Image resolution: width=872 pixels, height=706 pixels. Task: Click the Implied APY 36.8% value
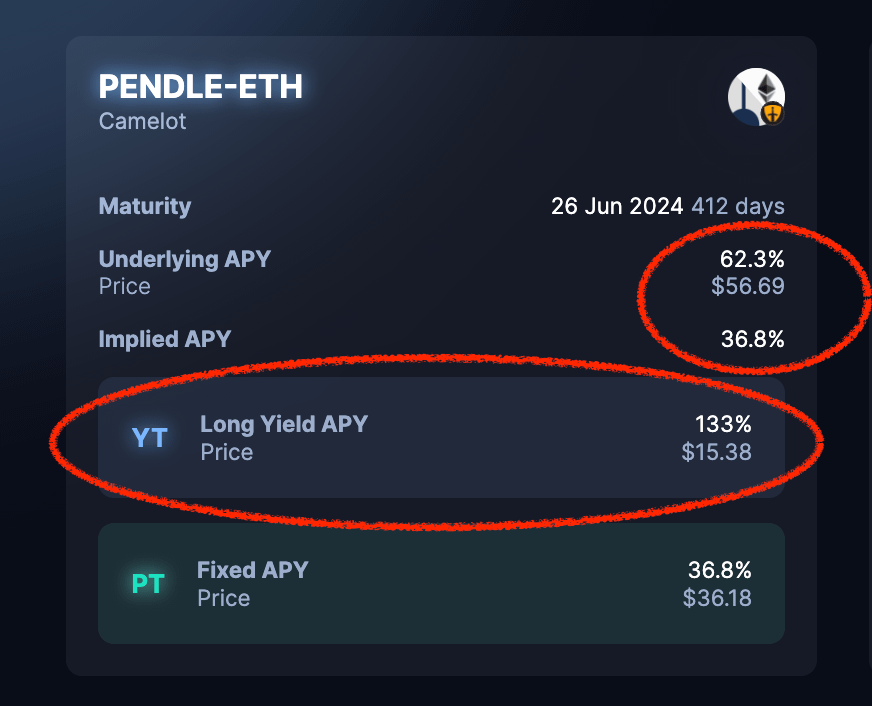[x=752, y=339]
